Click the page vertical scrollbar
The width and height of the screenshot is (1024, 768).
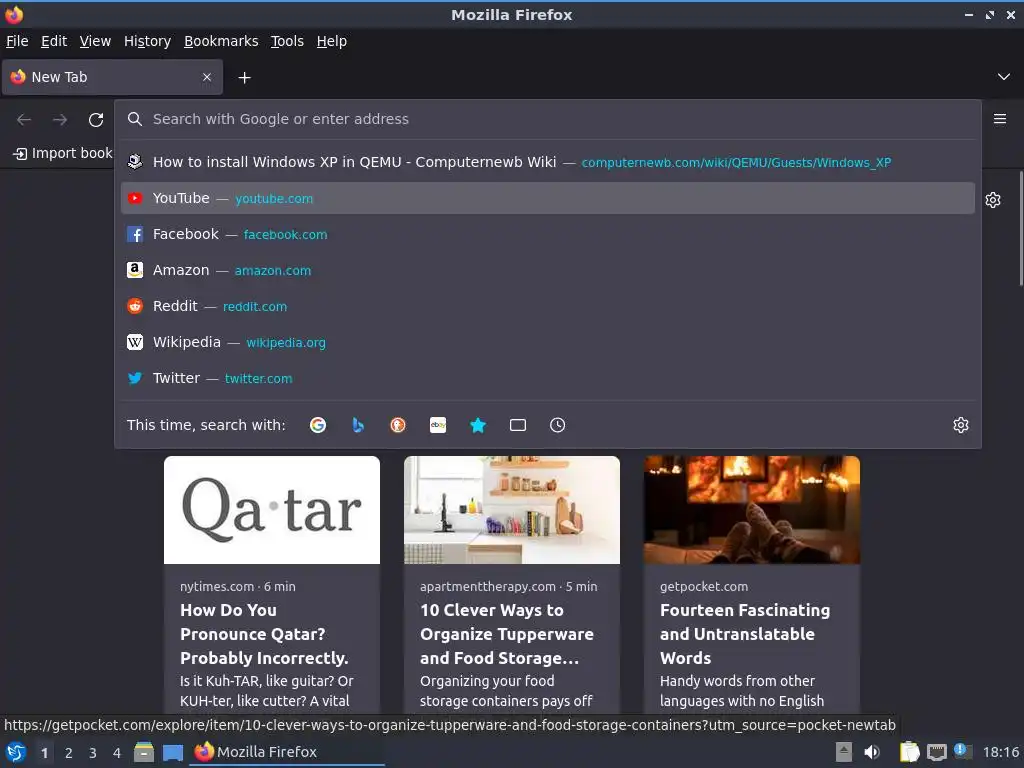pos(1021,229)
